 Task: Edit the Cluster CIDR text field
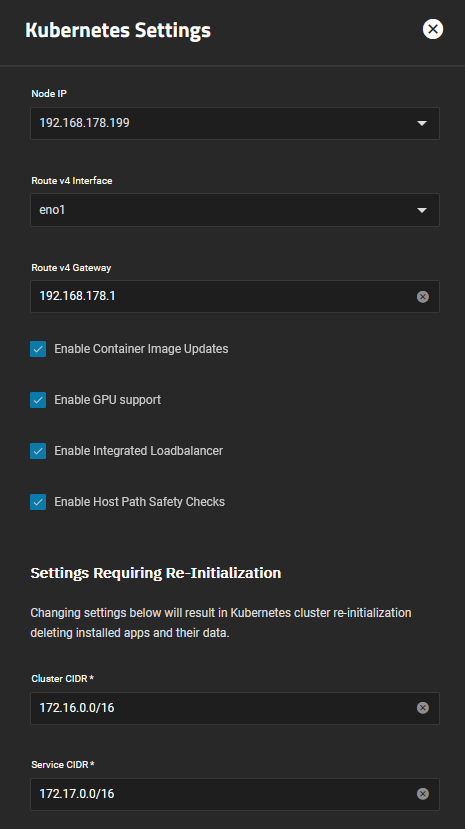pyautogui.click(x=227, y=708)
